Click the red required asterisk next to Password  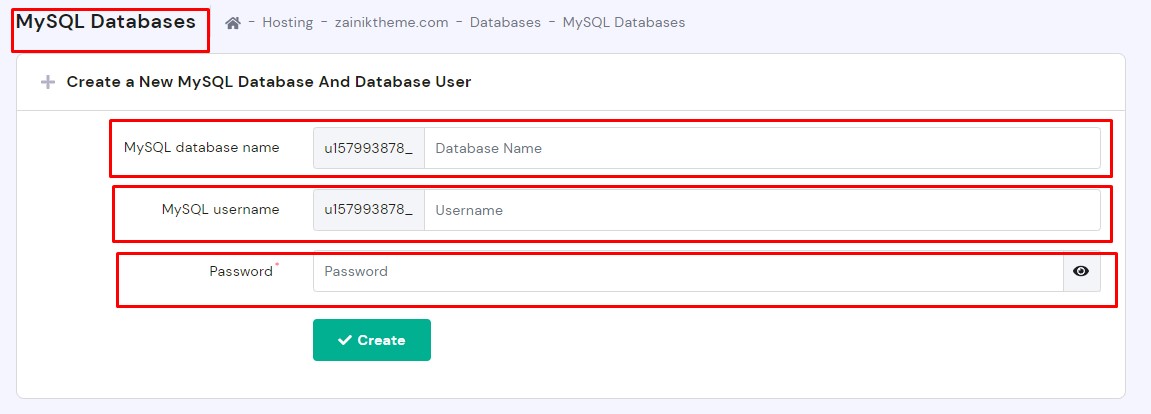coord(277,266)
